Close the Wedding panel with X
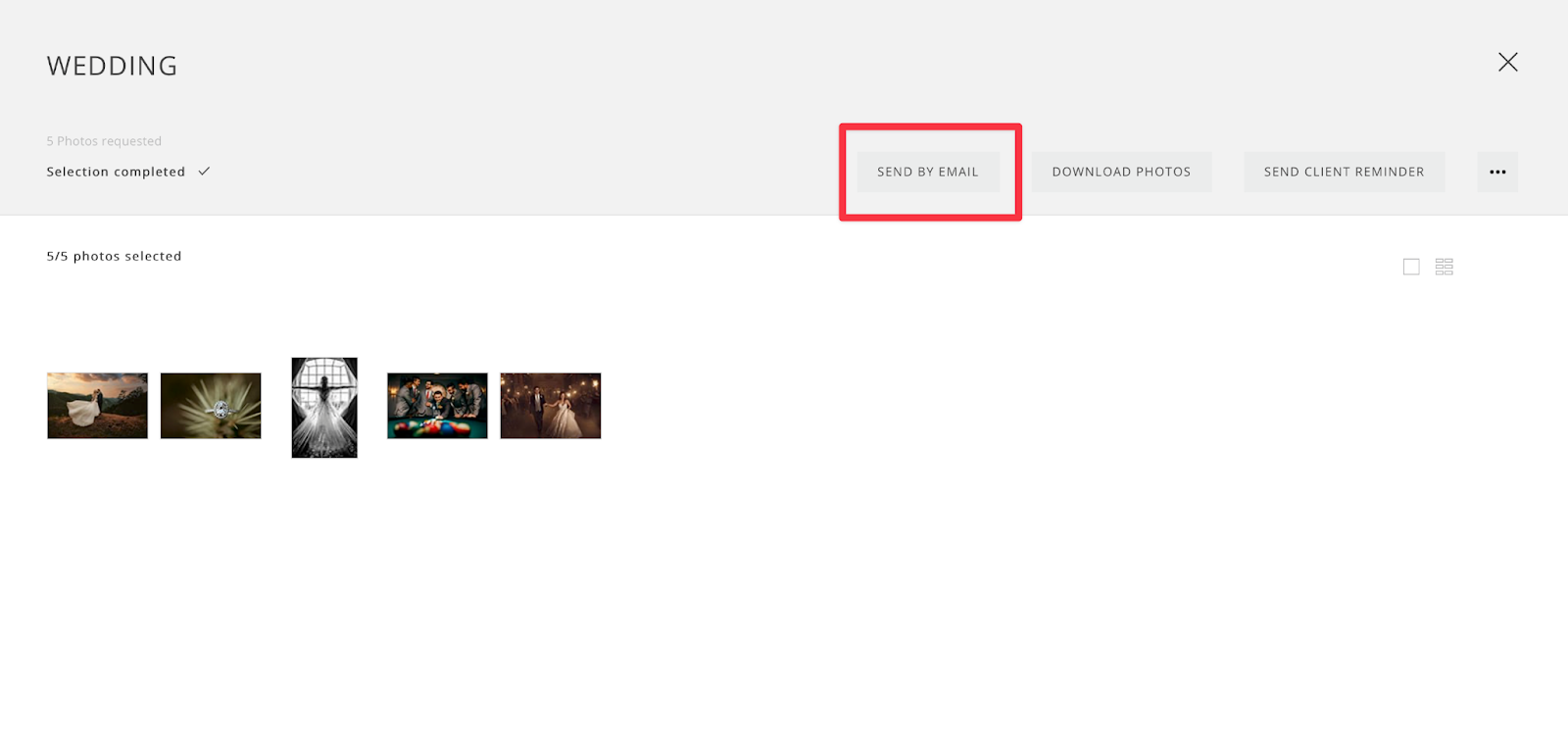Screen dimensions: 1568x742 1507,63
